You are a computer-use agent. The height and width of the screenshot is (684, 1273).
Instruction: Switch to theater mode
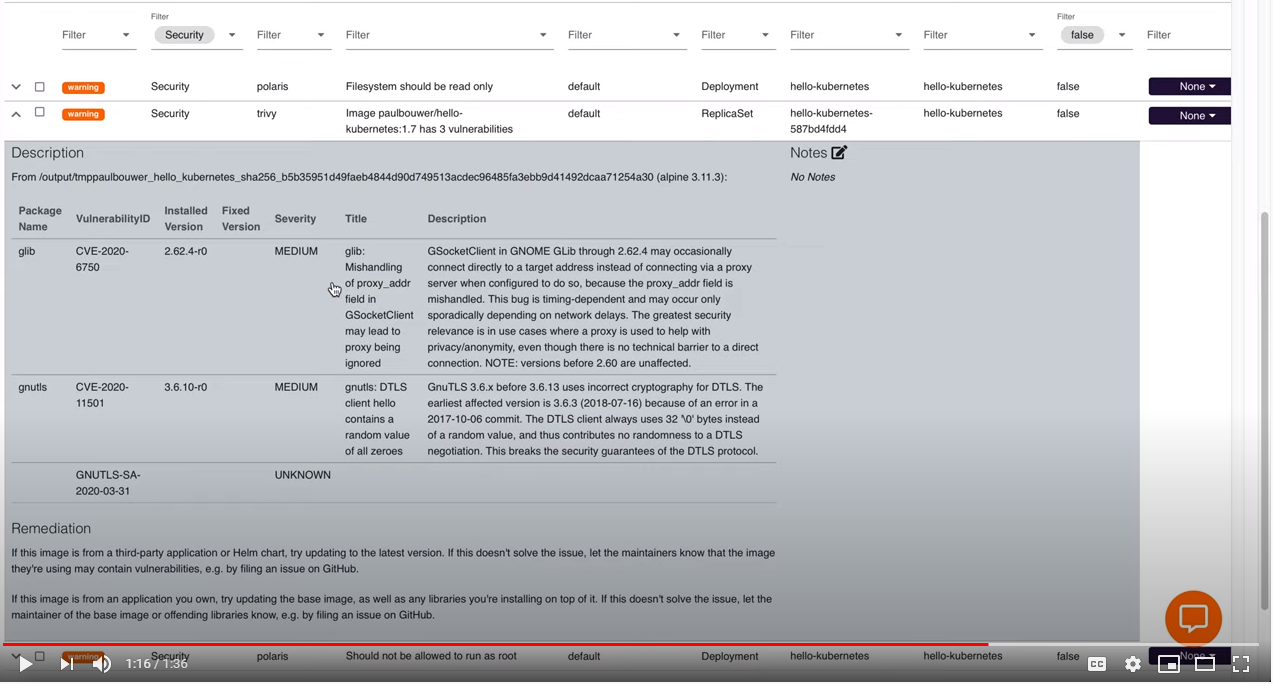click(1205, 664)
